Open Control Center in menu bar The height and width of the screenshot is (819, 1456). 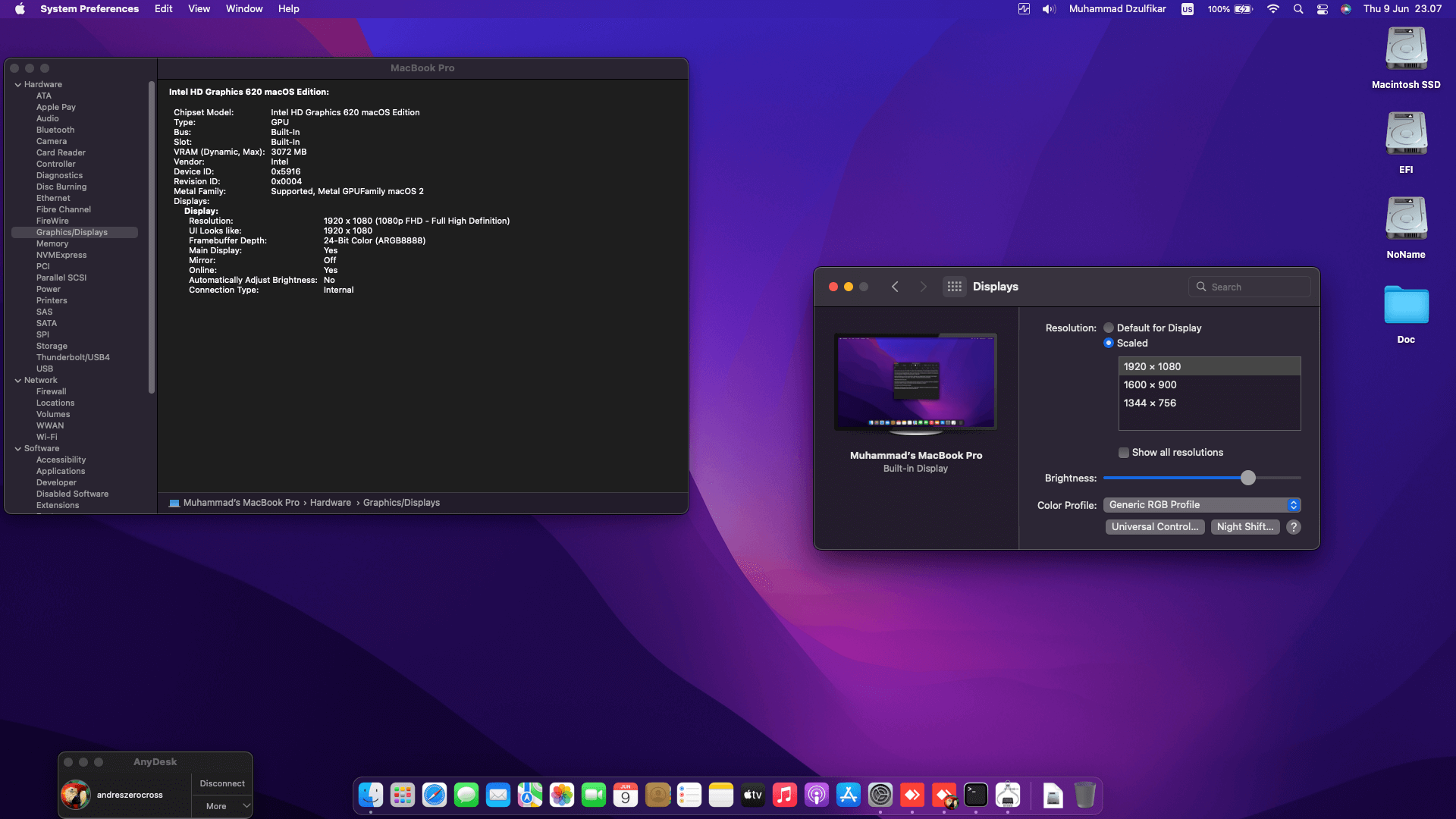[x=1323, y=9]
